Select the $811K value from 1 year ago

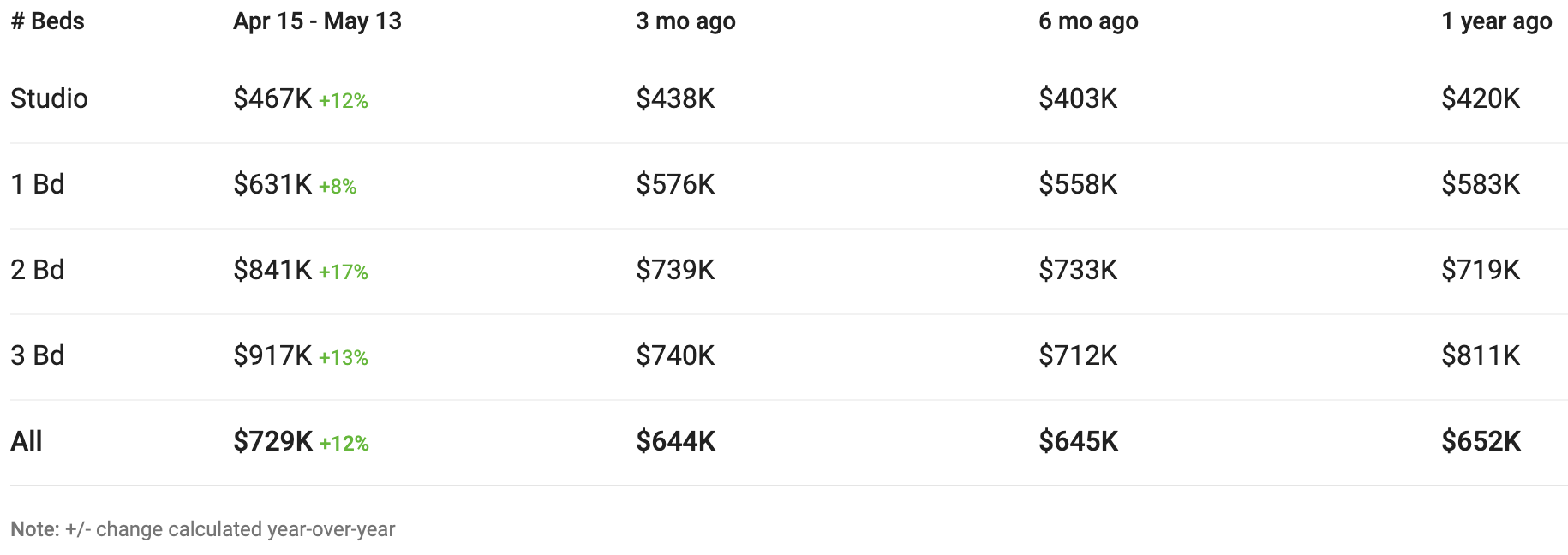(x=1481, y=355)
